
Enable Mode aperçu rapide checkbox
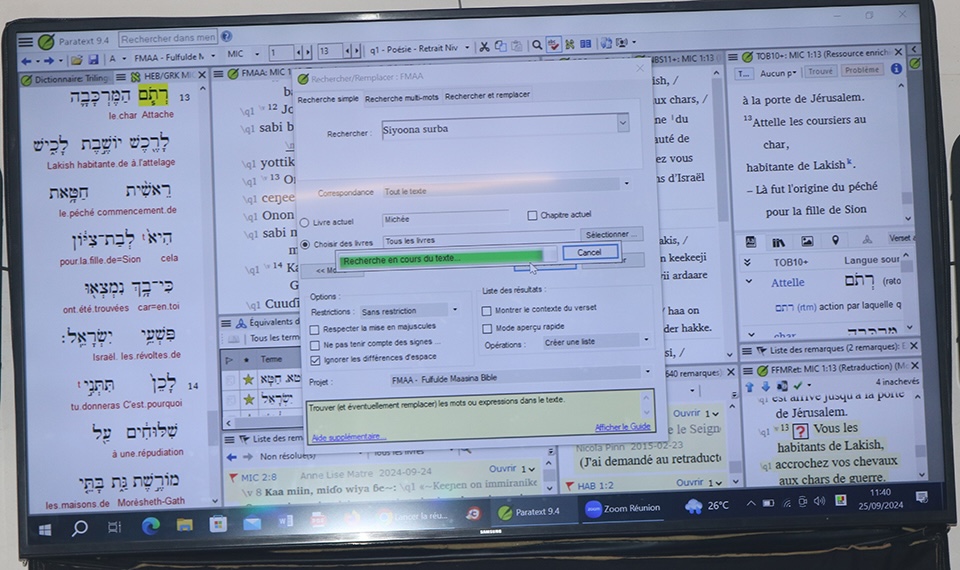point(487,329)
